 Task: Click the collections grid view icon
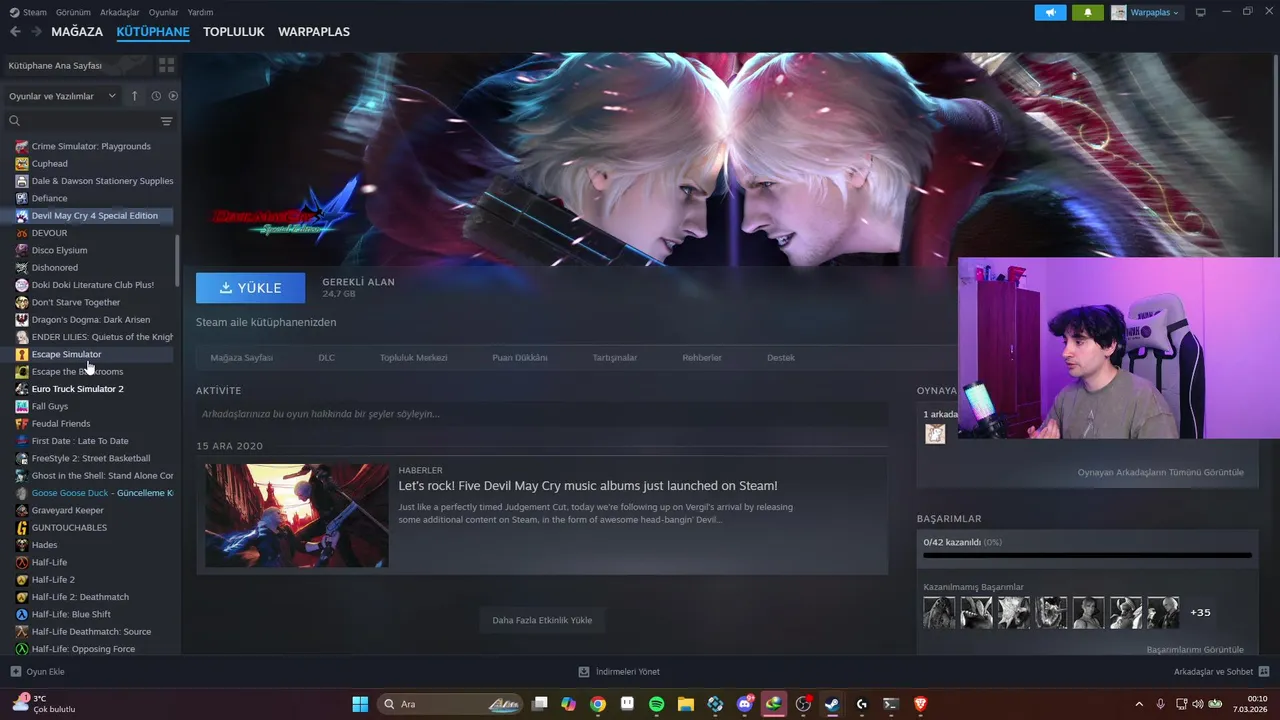166,65
